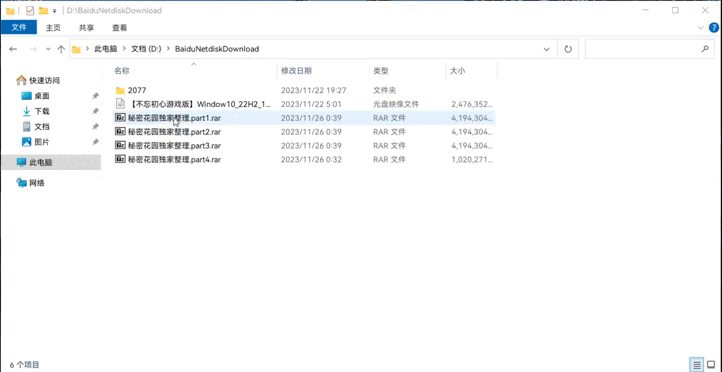
Task: Click 光盘映像文件 type cell
Action: (x=396, y=104)
